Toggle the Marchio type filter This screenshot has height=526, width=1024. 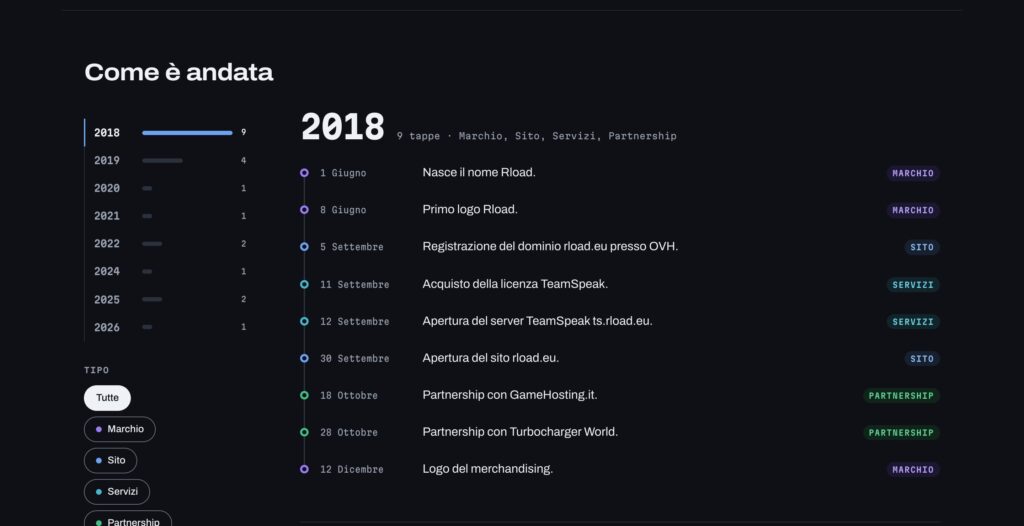[120, 429]
